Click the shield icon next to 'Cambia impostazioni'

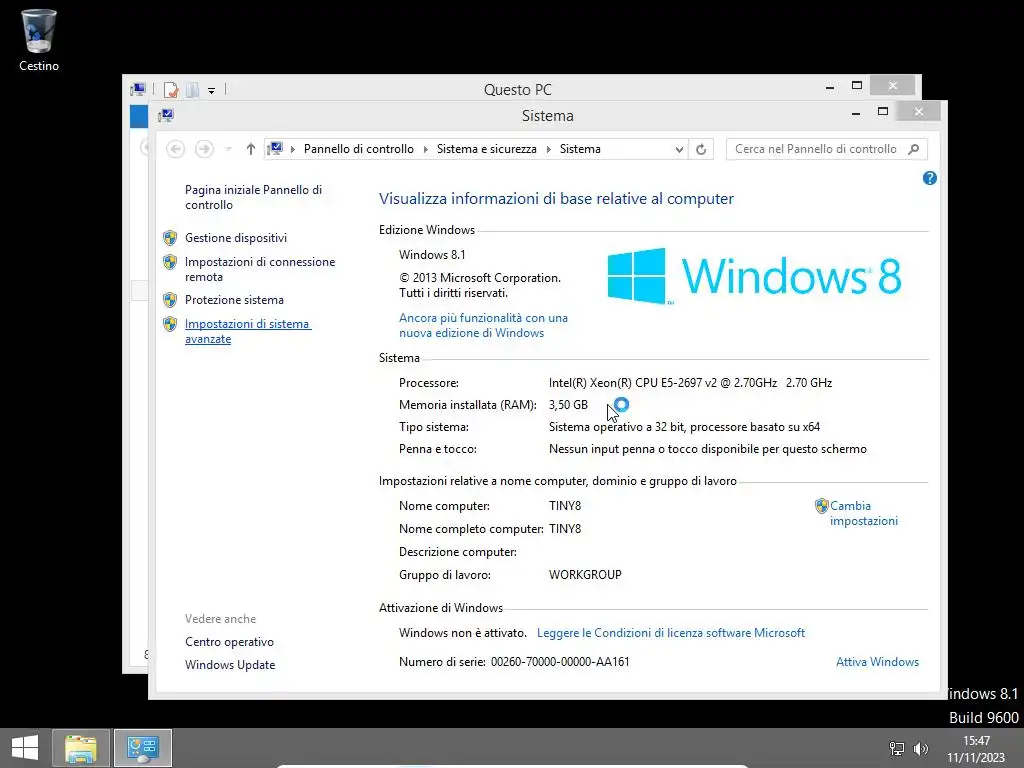pyautogui.click(x=822, y=506)
